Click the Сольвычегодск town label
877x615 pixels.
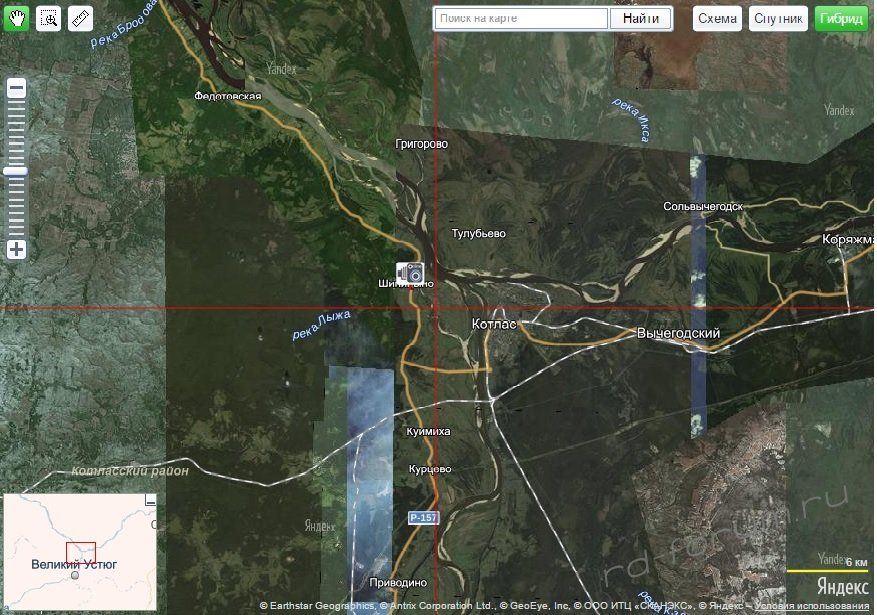[x=703, y=206]
